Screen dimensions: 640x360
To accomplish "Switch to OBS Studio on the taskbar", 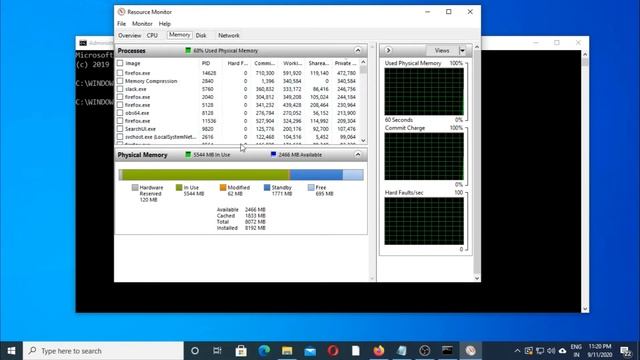I will click(x=424, y=351).
